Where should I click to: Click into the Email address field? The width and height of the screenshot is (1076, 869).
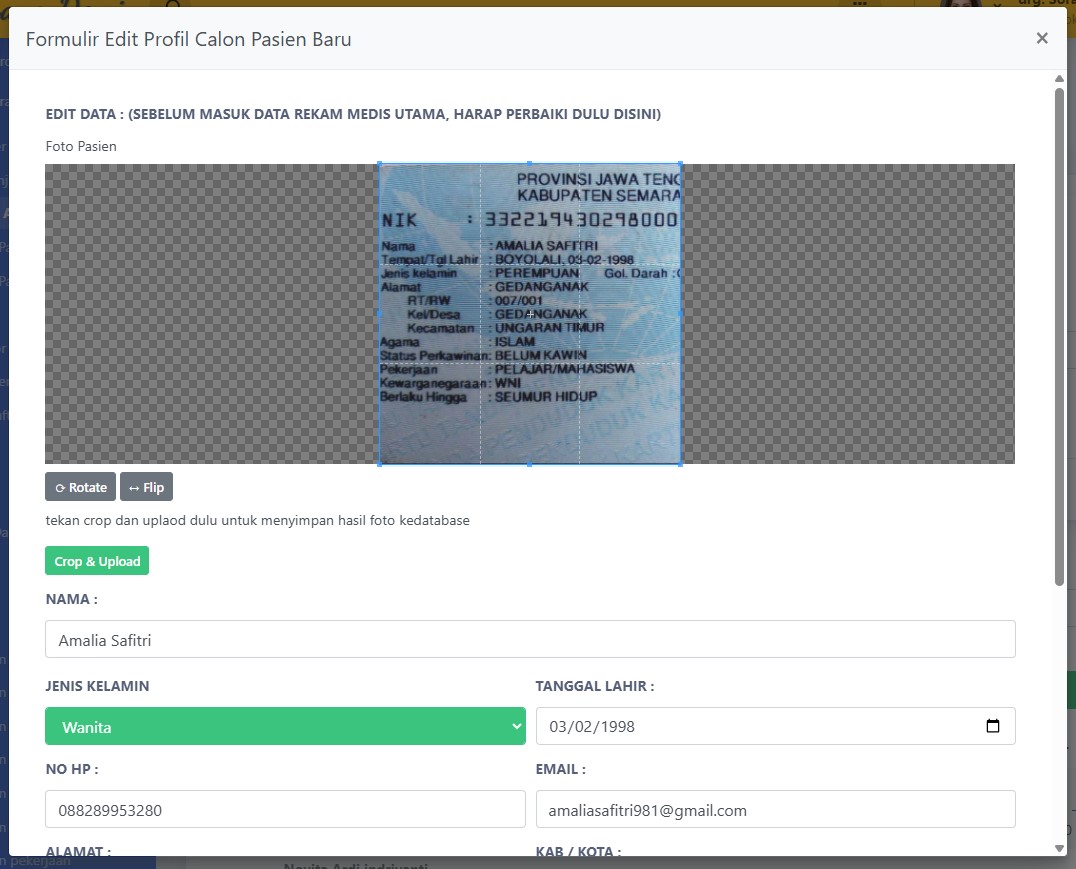click(x=775, y=810)
